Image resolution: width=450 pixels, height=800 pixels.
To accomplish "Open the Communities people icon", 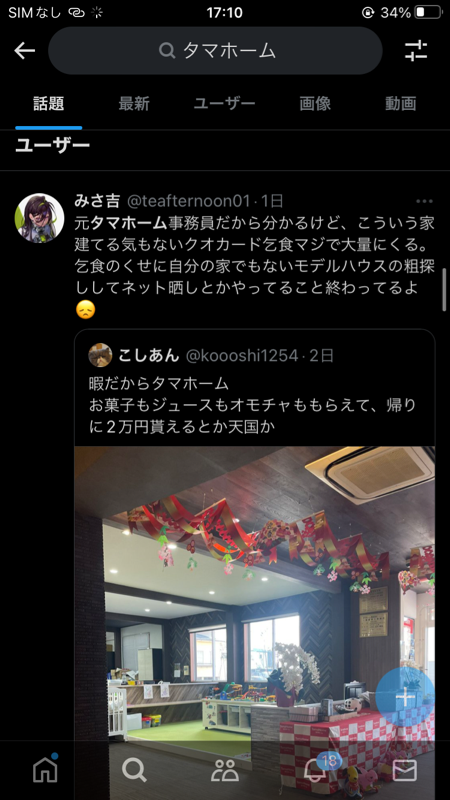I will click(225, 770).
